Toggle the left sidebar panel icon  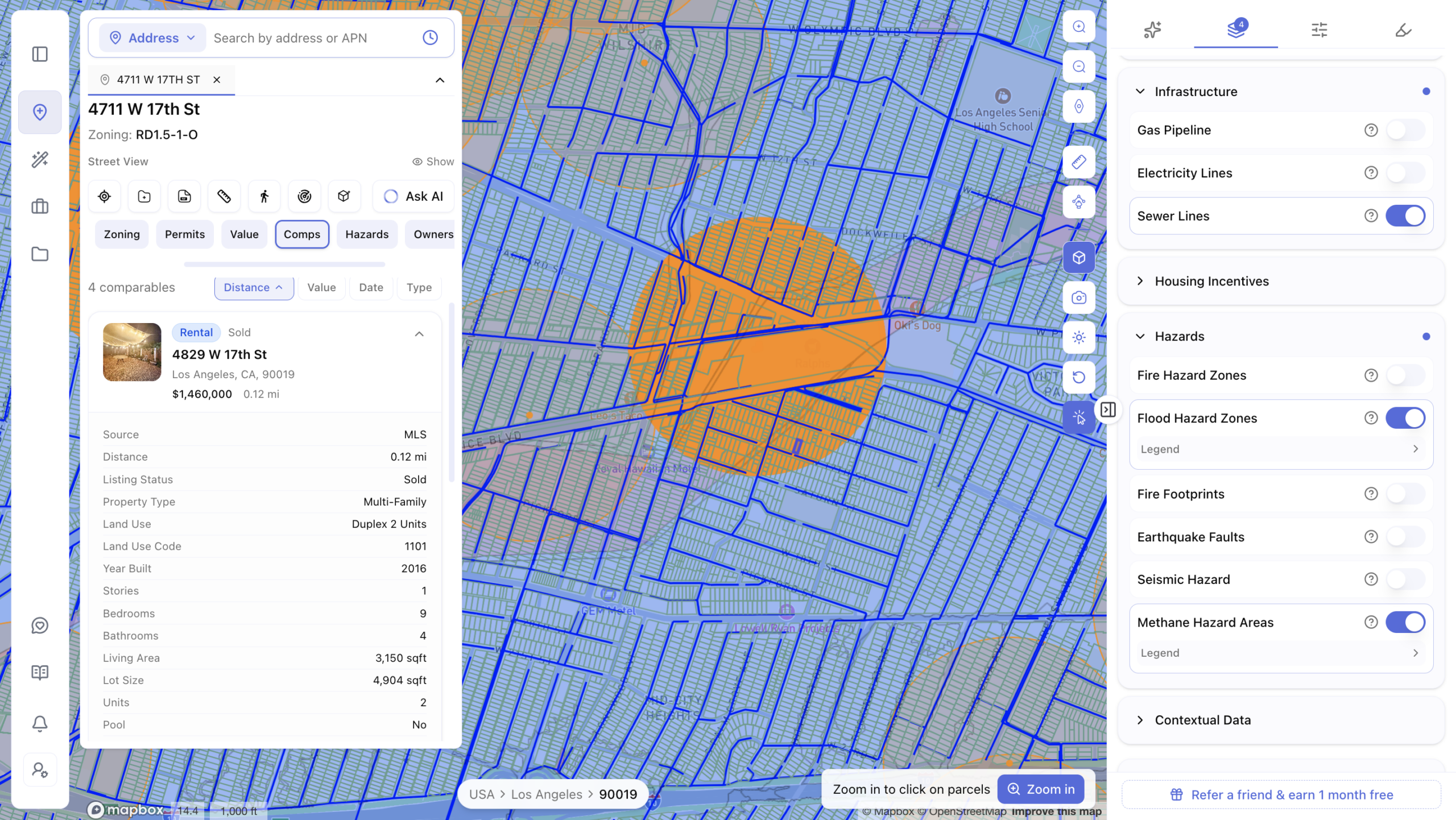coord(40,54)
